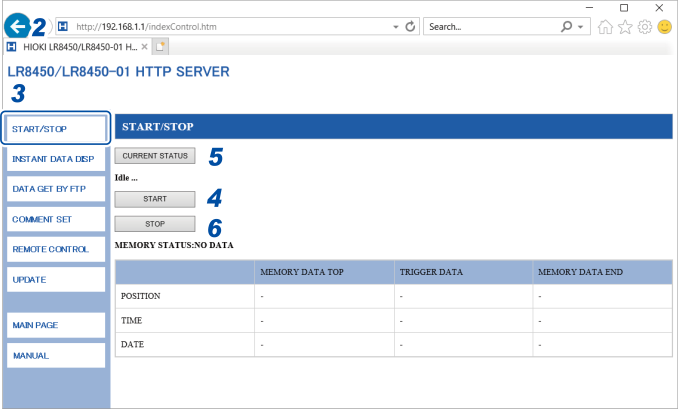Expand the search provider dropdown arrow
678x409 pixels.
(581, 27)
